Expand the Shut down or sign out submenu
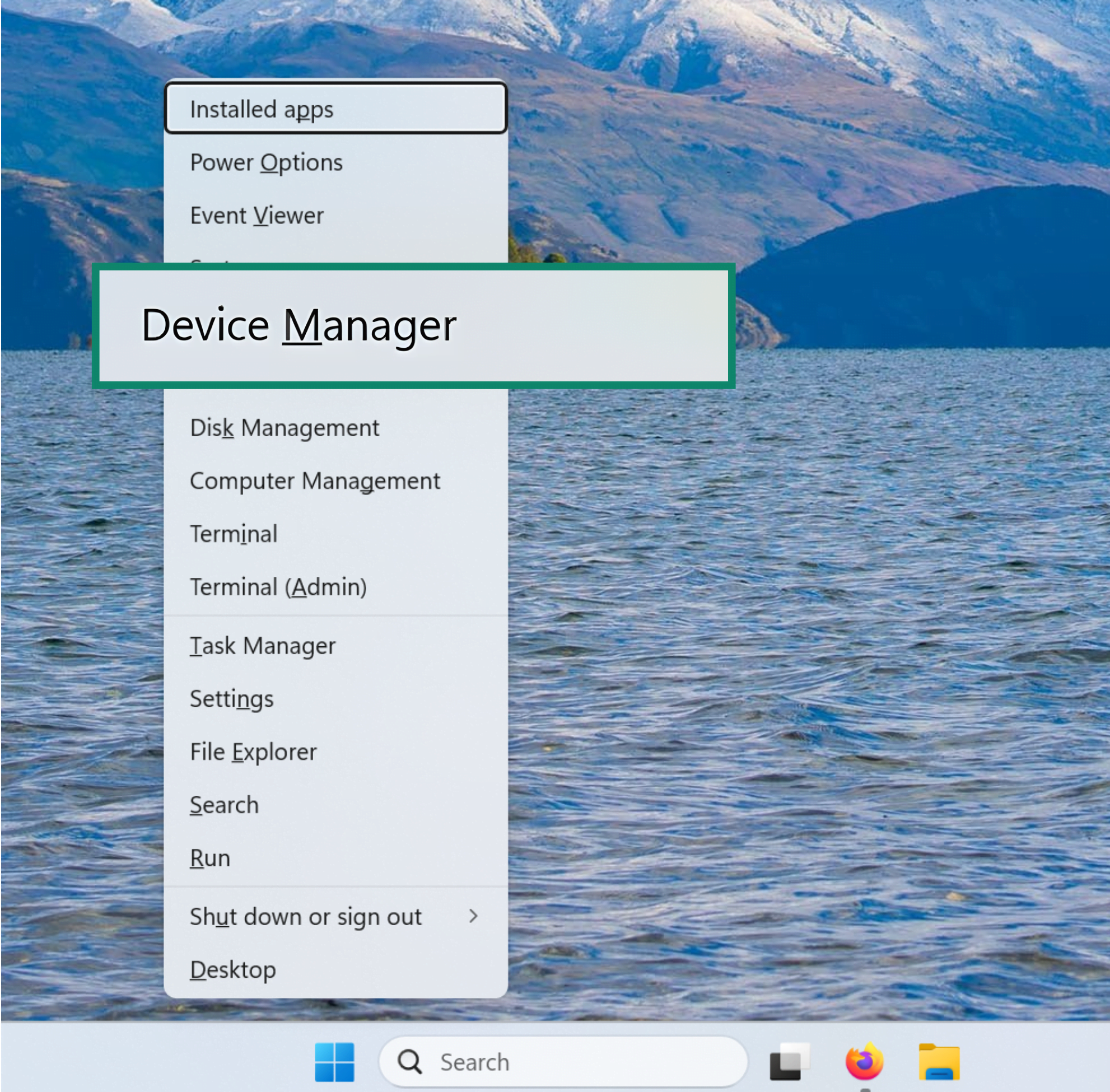Screen dimensions: 1110x1092 [x=306, y=917]
